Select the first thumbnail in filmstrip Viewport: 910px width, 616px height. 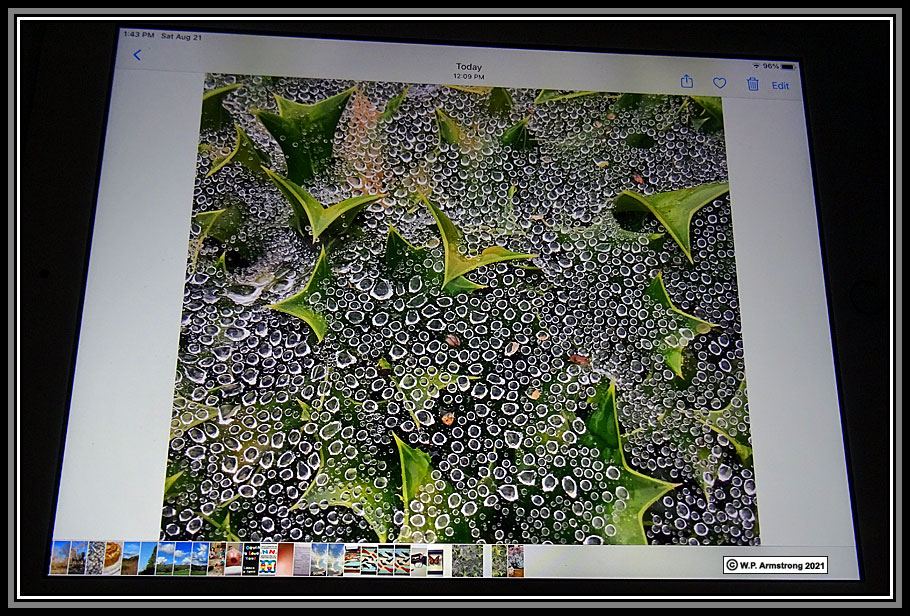(60, 558)
